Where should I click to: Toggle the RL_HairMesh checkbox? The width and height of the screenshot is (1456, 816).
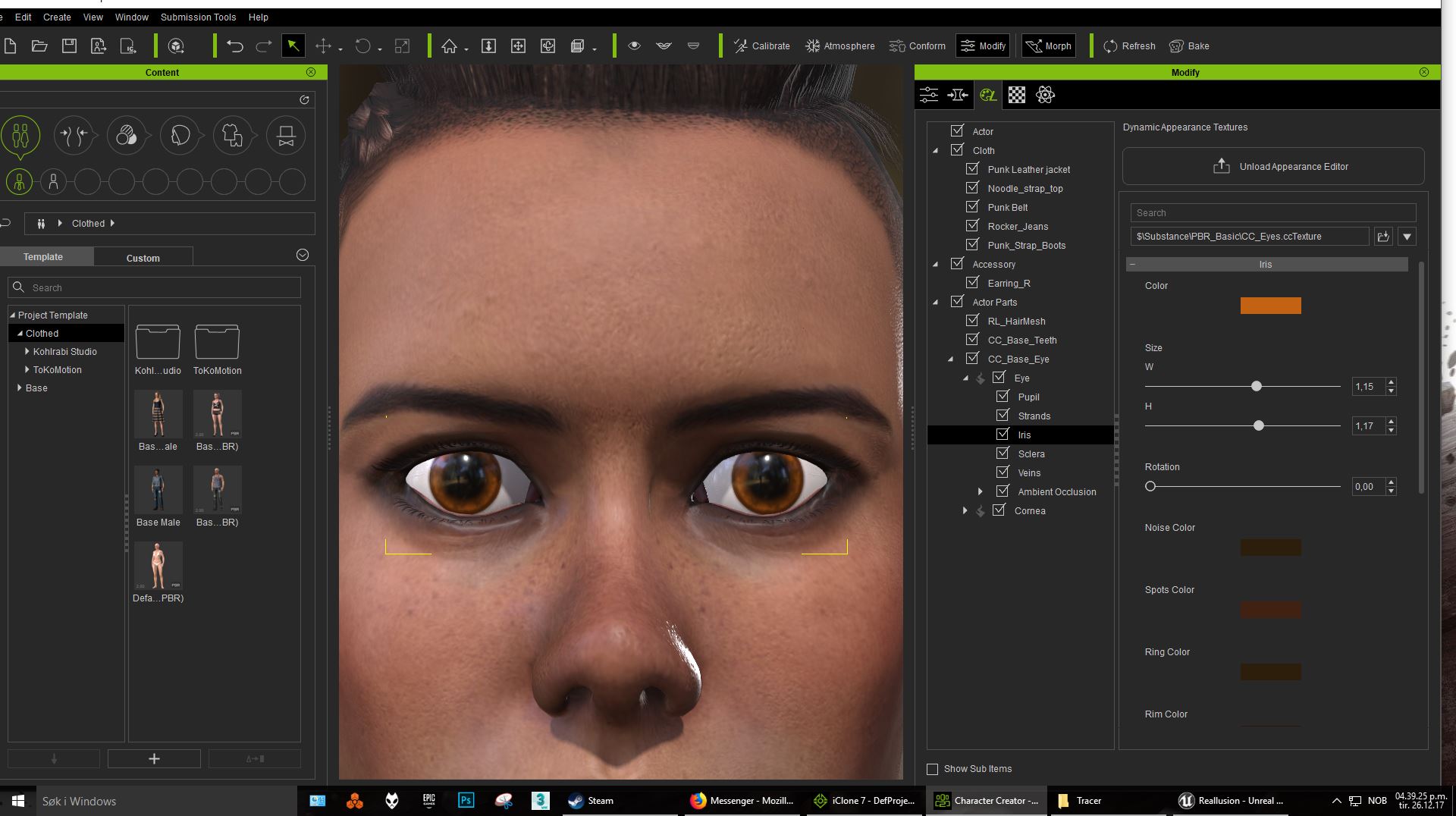click(x=972, y=321)
